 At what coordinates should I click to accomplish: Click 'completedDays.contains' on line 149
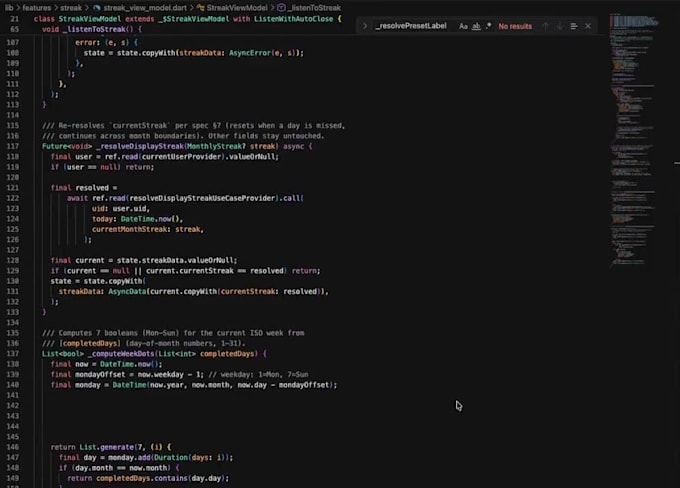point(142,478)
